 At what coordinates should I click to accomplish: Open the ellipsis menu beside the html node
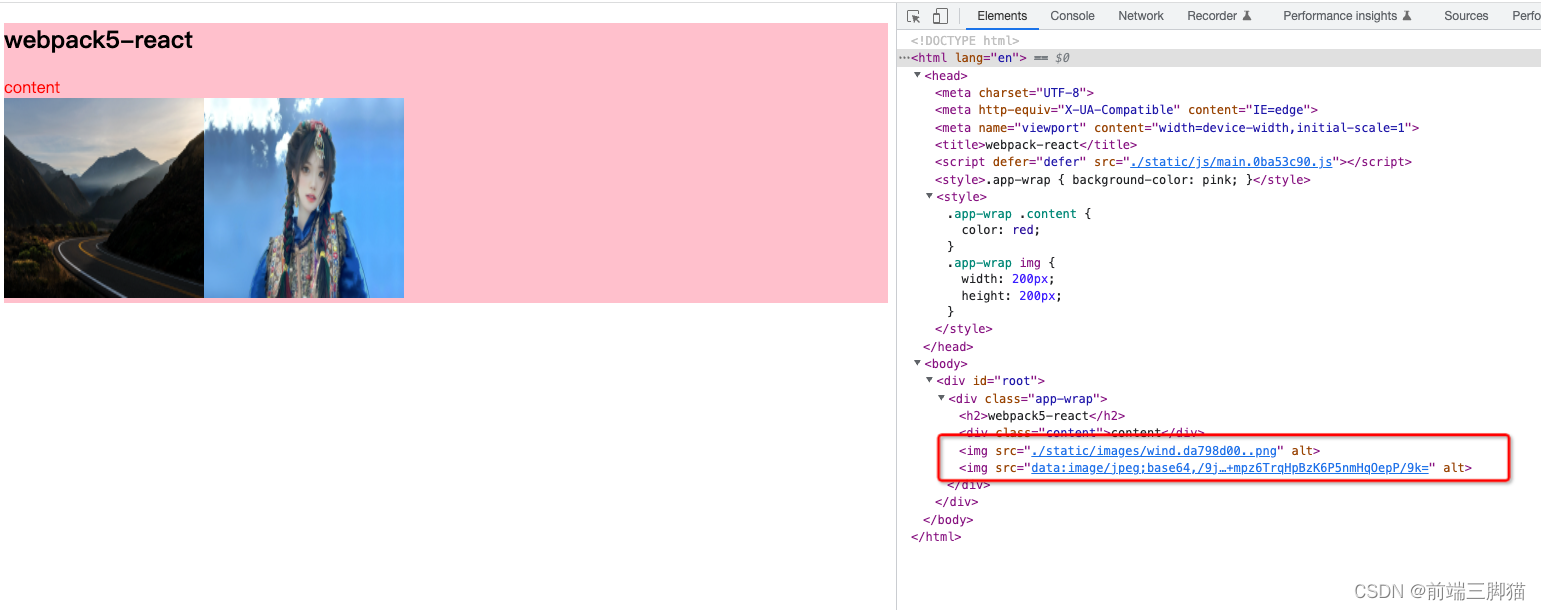pyautogui.click(x=904, y=58)
